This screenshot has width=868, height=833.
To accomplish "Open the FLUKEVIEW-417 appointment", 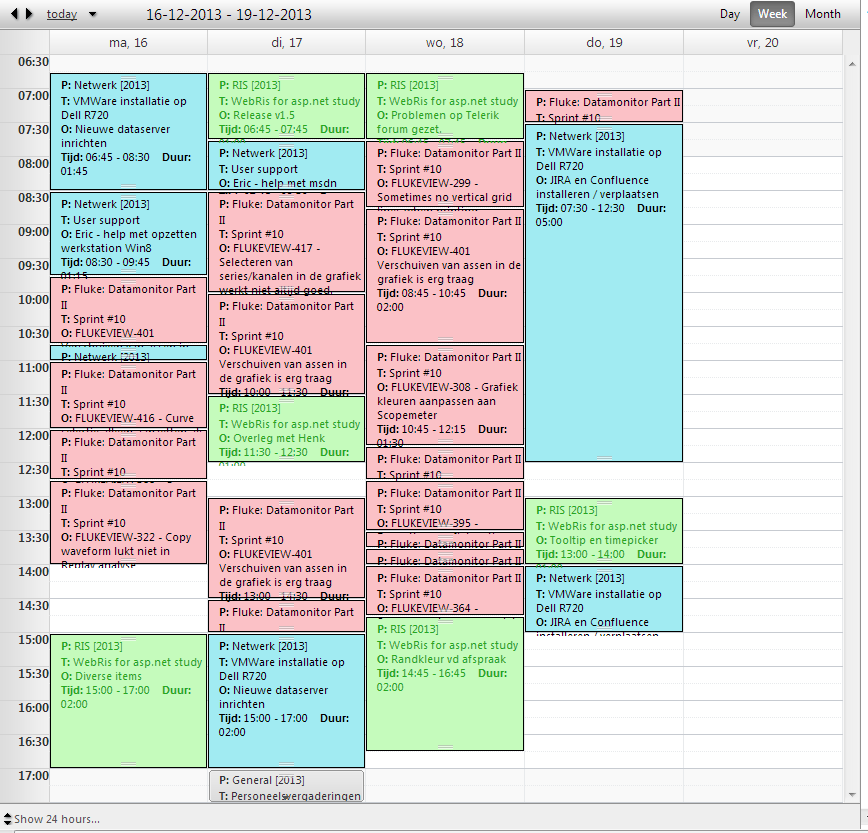I will (287, 242).
